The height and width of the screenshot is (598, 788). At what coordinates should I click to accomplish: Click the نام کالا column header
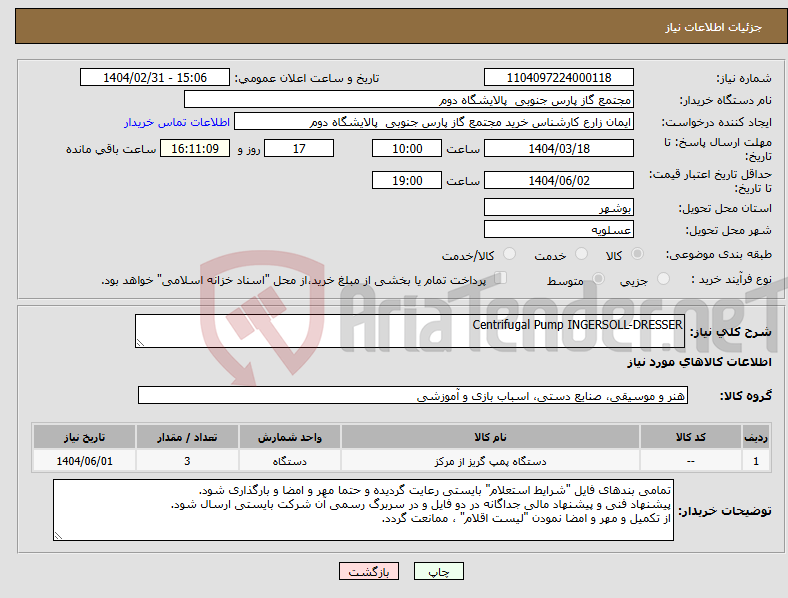click(x=490, y=437)
